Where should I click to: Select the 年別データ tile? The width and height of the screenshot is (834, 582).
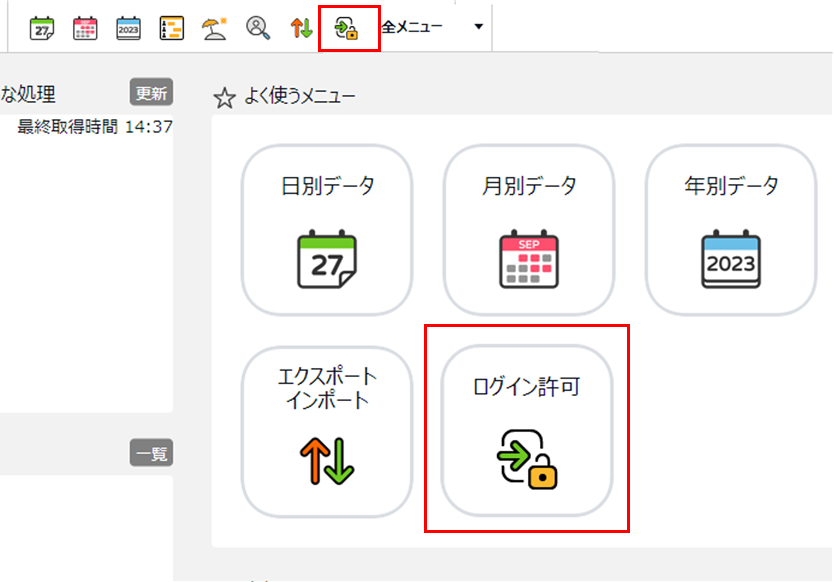coord(731,230)
